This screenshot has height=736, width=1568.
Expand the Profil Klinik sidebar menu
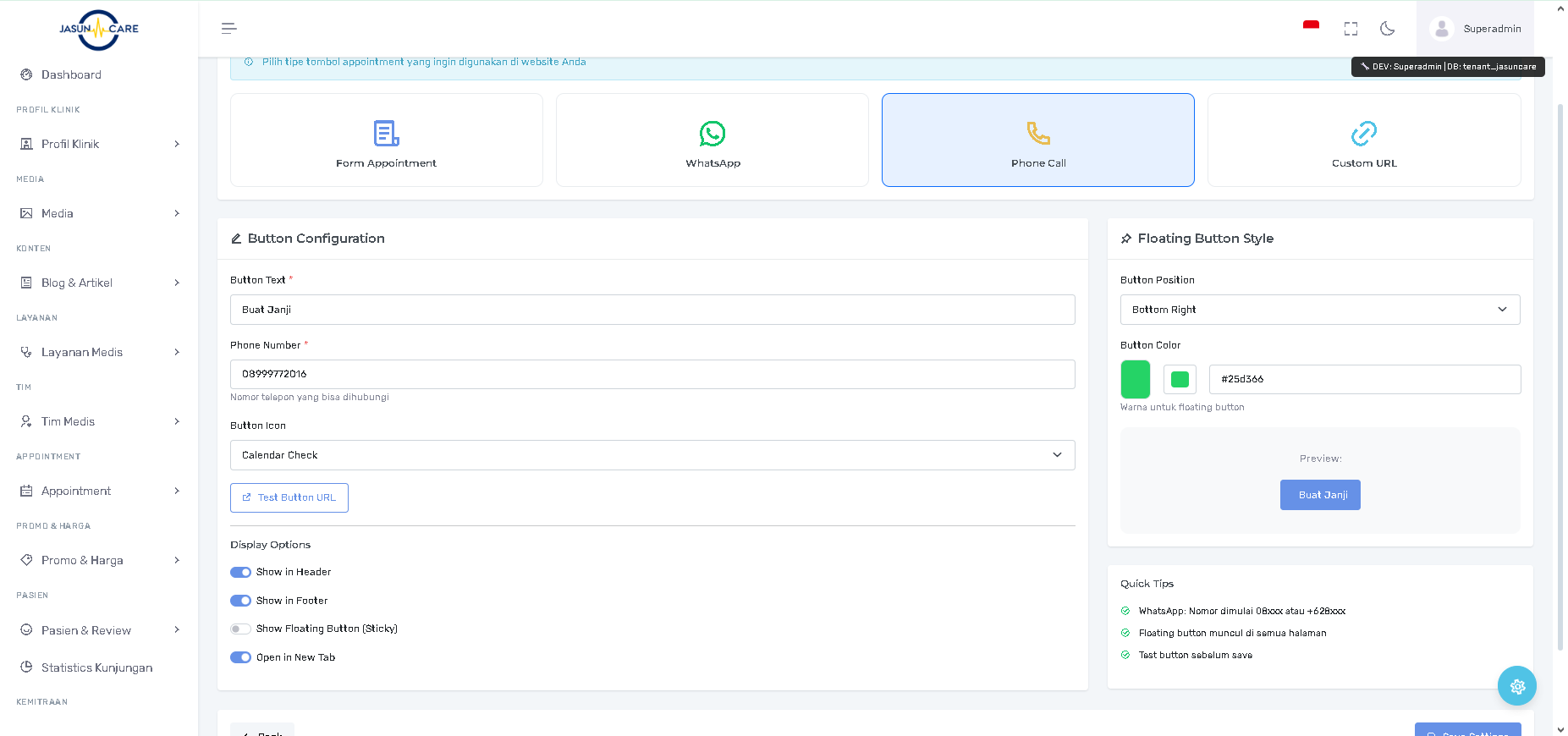(99, 144)
